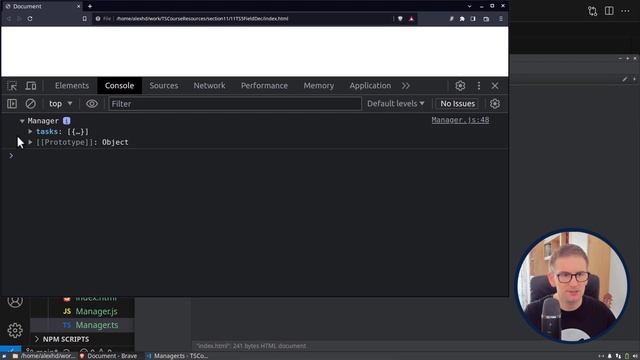Show the console sidebar

click(x=12, y=104)
